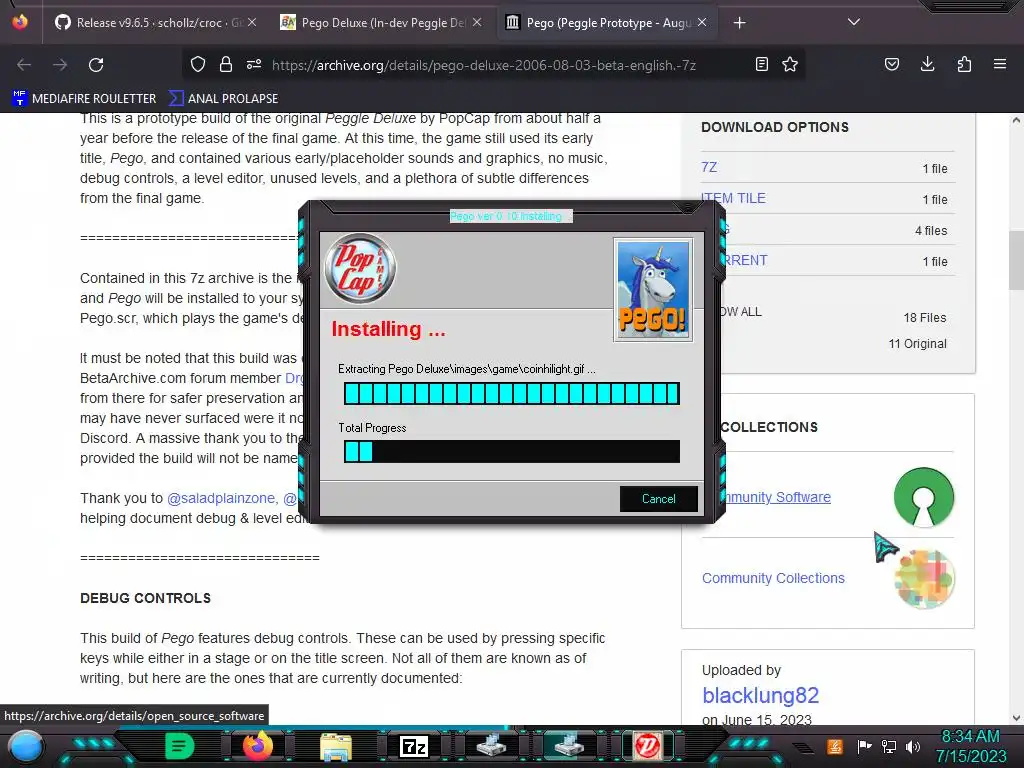Viewport: 1024px width, 768px height.
Task: Open the shield tracking protection icon
Action: [198, 64]
